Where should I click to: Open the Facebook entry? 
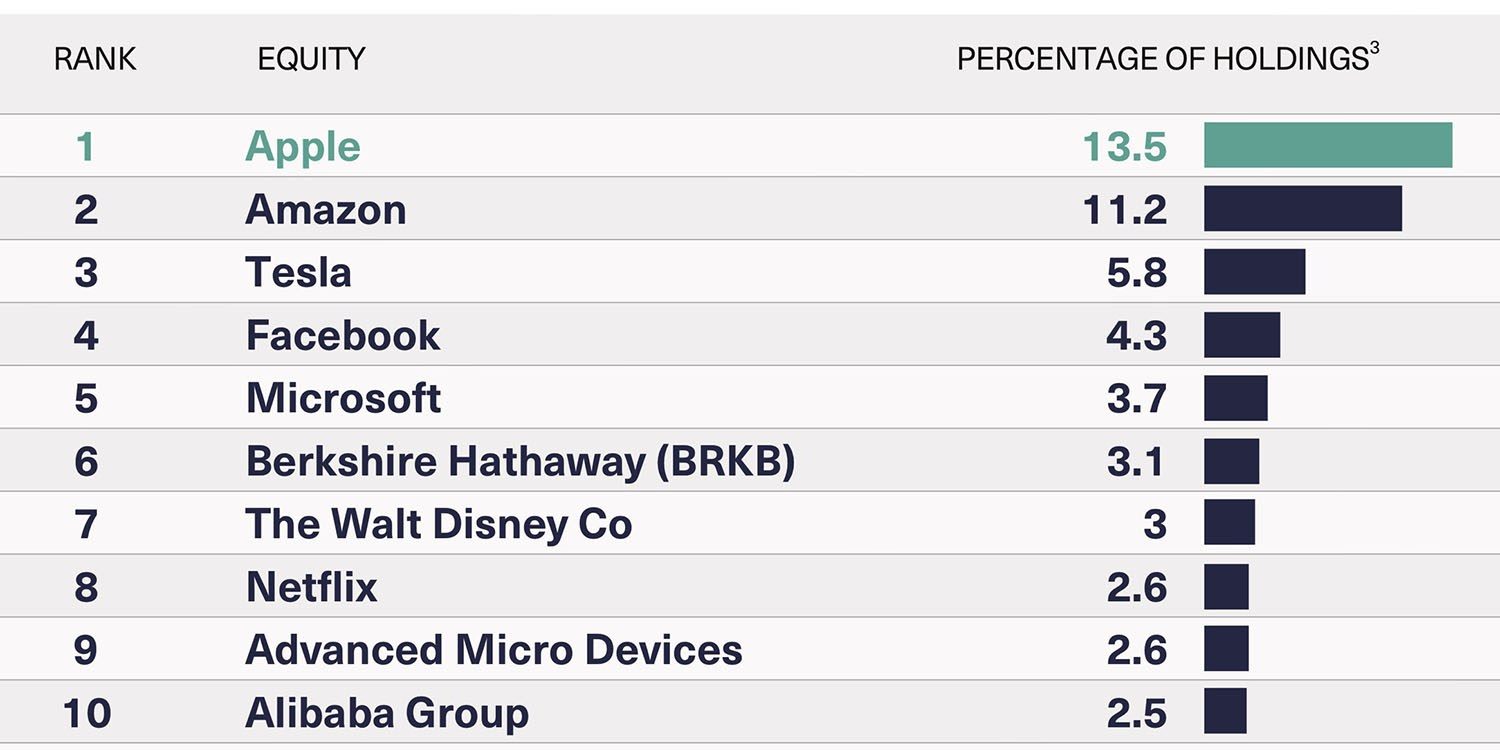click(x=342, y=336)
